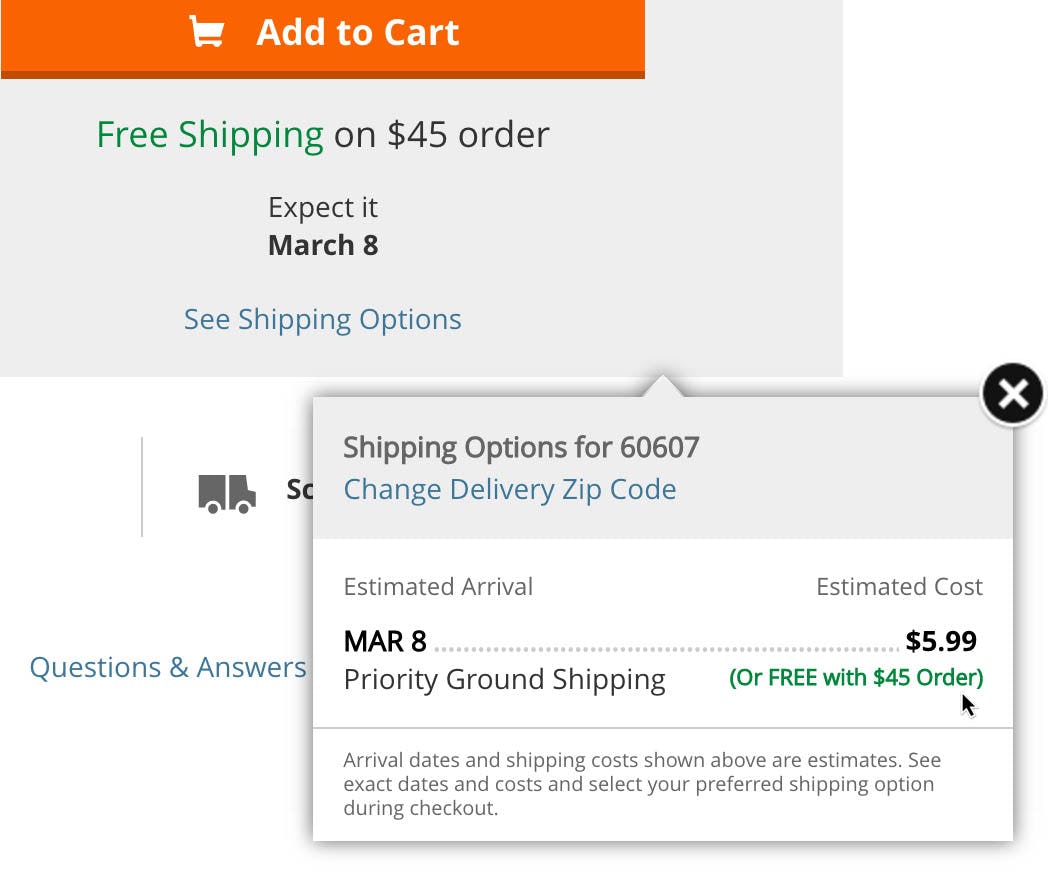Click the Or FREE with $45 Order note
The image size is (1048, 888).
click(856, 678)
